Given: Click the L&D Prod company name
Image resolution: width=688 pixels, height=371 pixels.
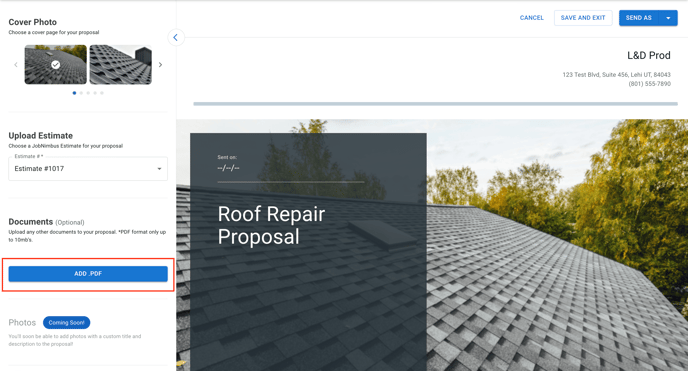Looking at the screenshot, I should pyautogui.click(x=649, y=56).
